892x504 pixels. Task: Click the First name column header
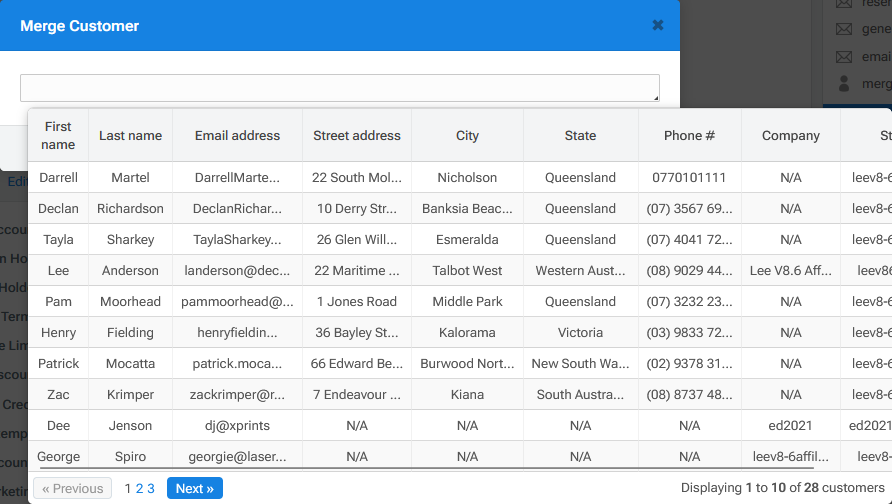pos(58,135)
